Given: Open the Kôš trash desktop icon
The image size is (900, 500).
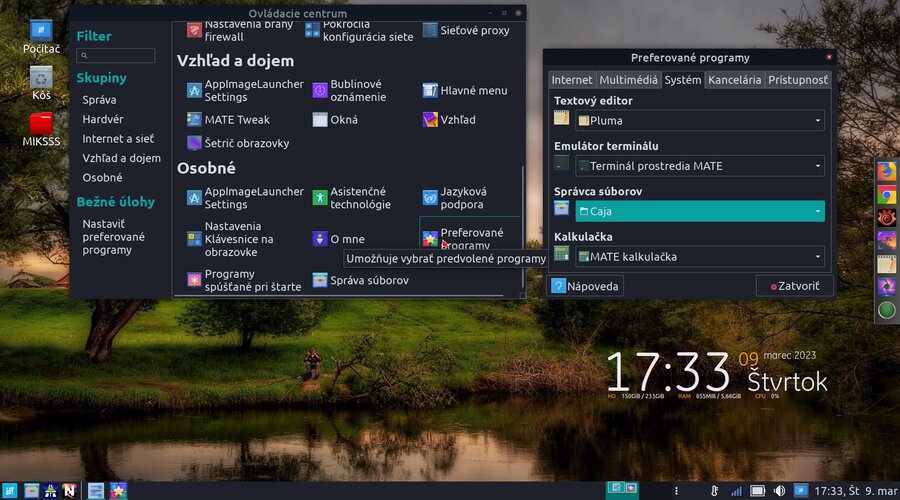Looking at the screenshot, I should 41,82.
